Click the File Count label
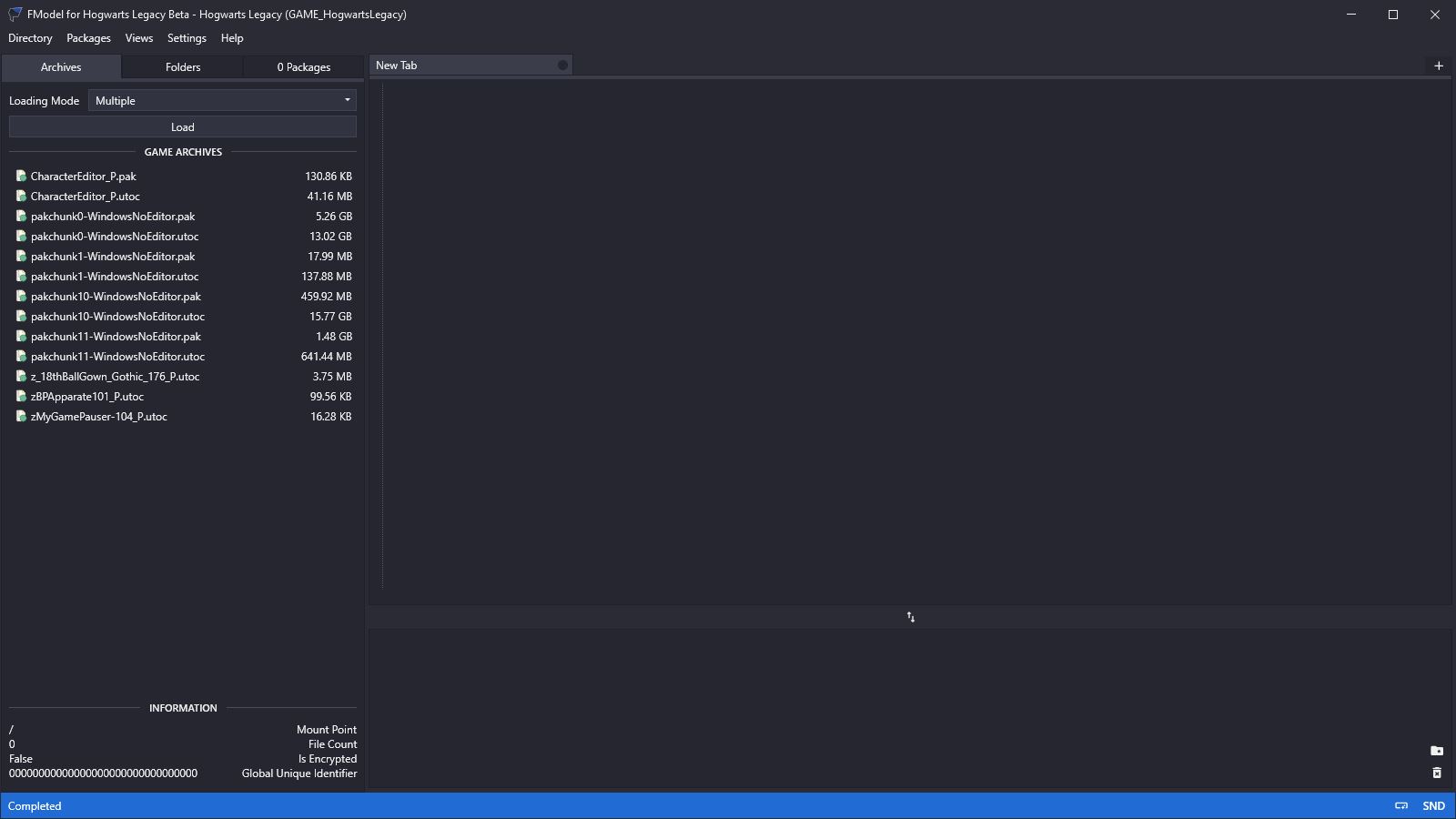The height and width of the screenshot is (819, 1456). 332,744
